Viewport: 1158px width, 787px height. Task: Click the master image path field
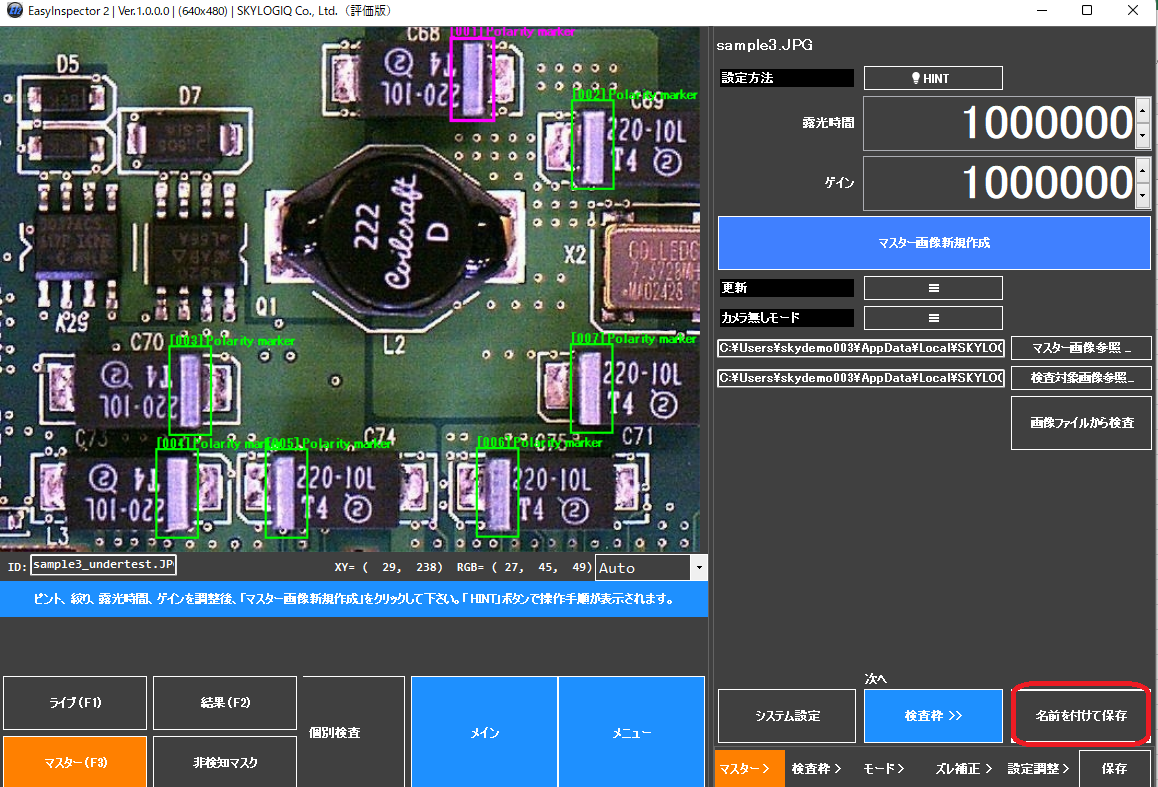860,348
